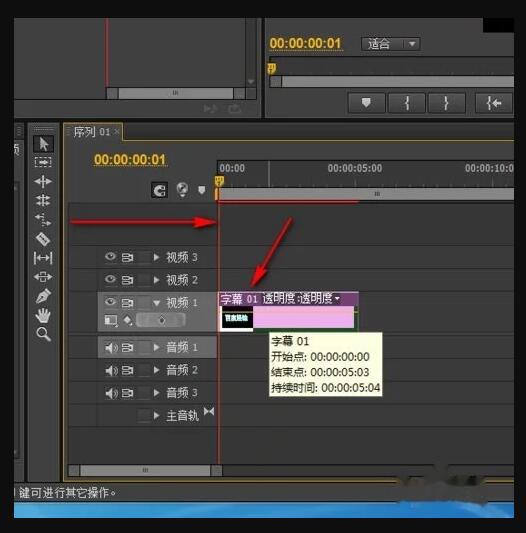Select the Ripple Edit tool
This screenshot has width=526, height=533.
tap(43, 181)
